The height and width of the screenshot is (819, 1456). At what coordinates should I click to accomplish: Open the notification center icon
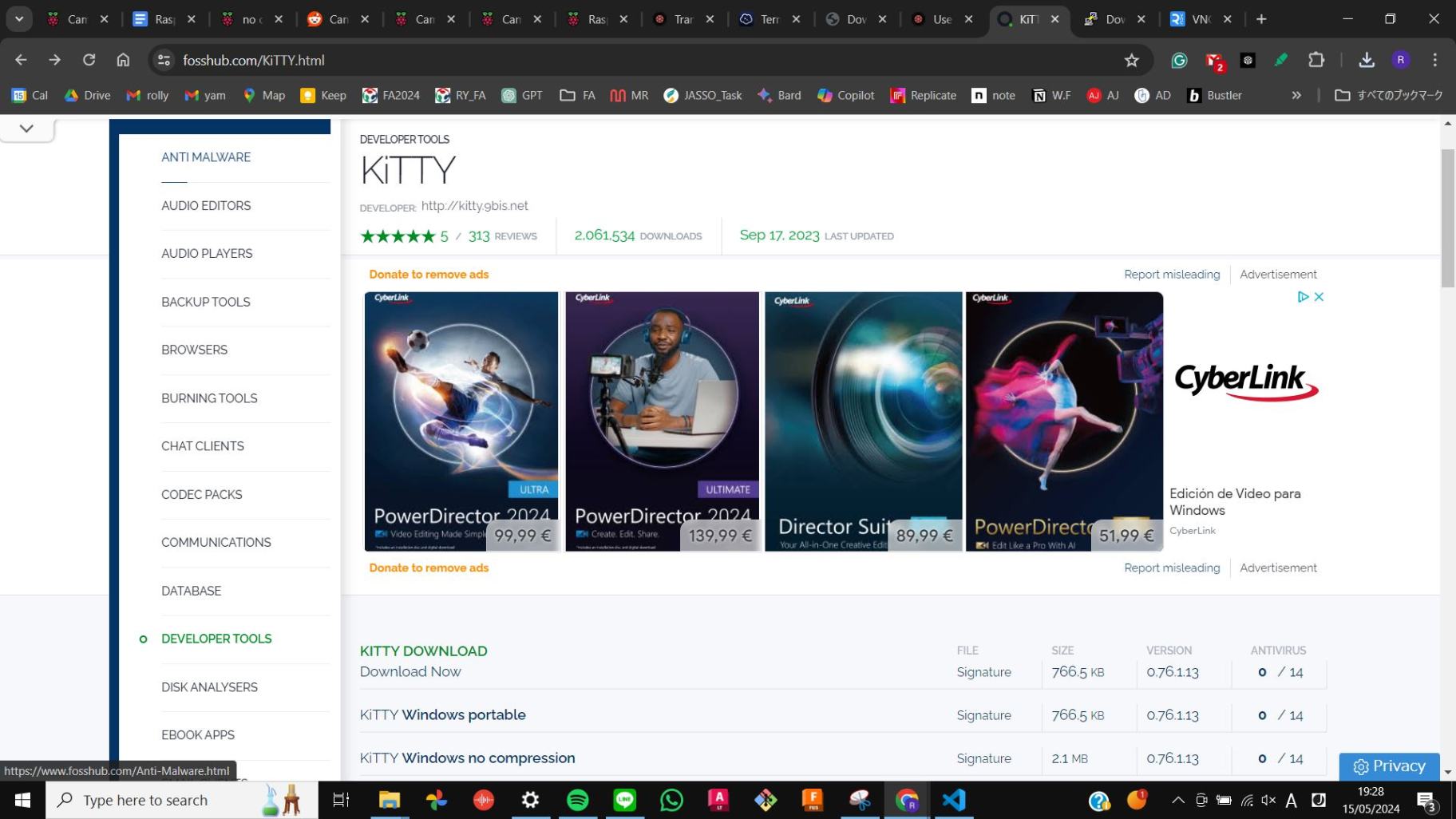(x=1427, y=801)
